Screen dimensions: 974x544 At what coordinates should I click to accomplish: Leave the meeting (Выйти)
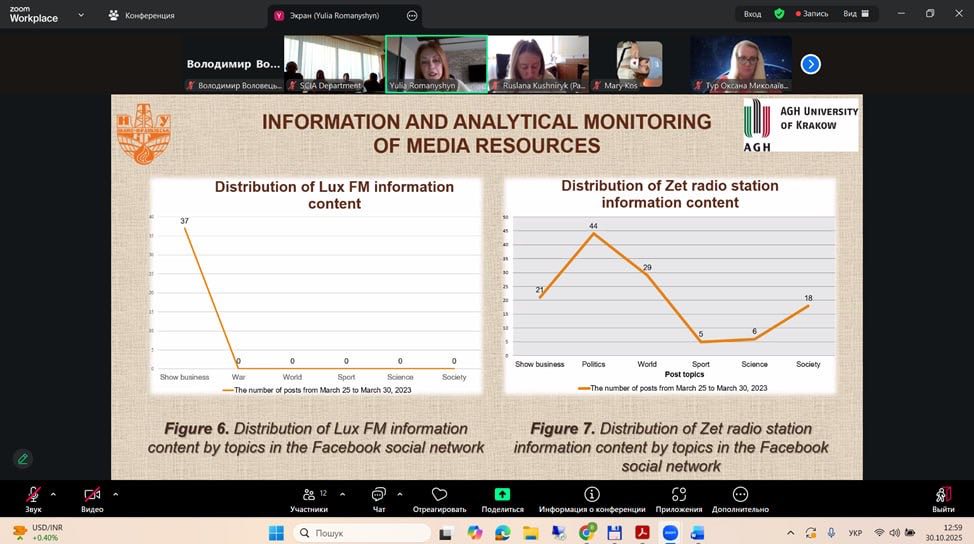click(x=942, y=495)
